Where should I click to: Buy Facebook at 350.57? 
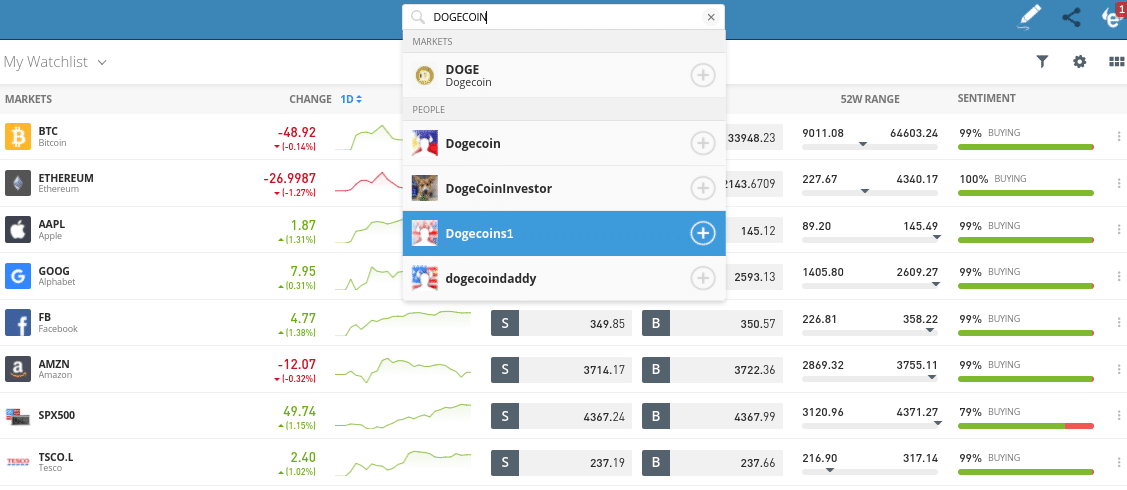(x=712, y=323)
